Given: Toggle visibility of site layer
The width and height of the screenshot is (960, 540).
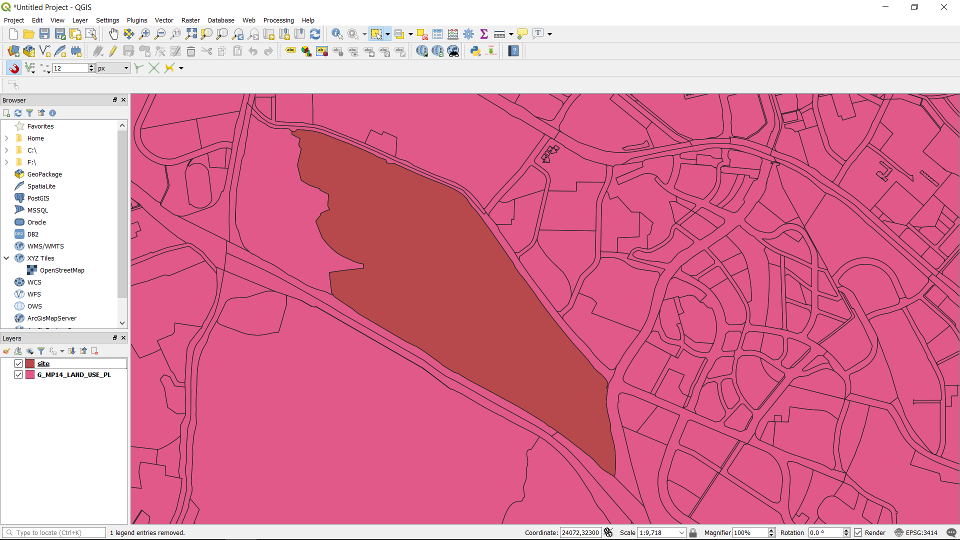Looking at the screenshot, I should tap(19, 364).
